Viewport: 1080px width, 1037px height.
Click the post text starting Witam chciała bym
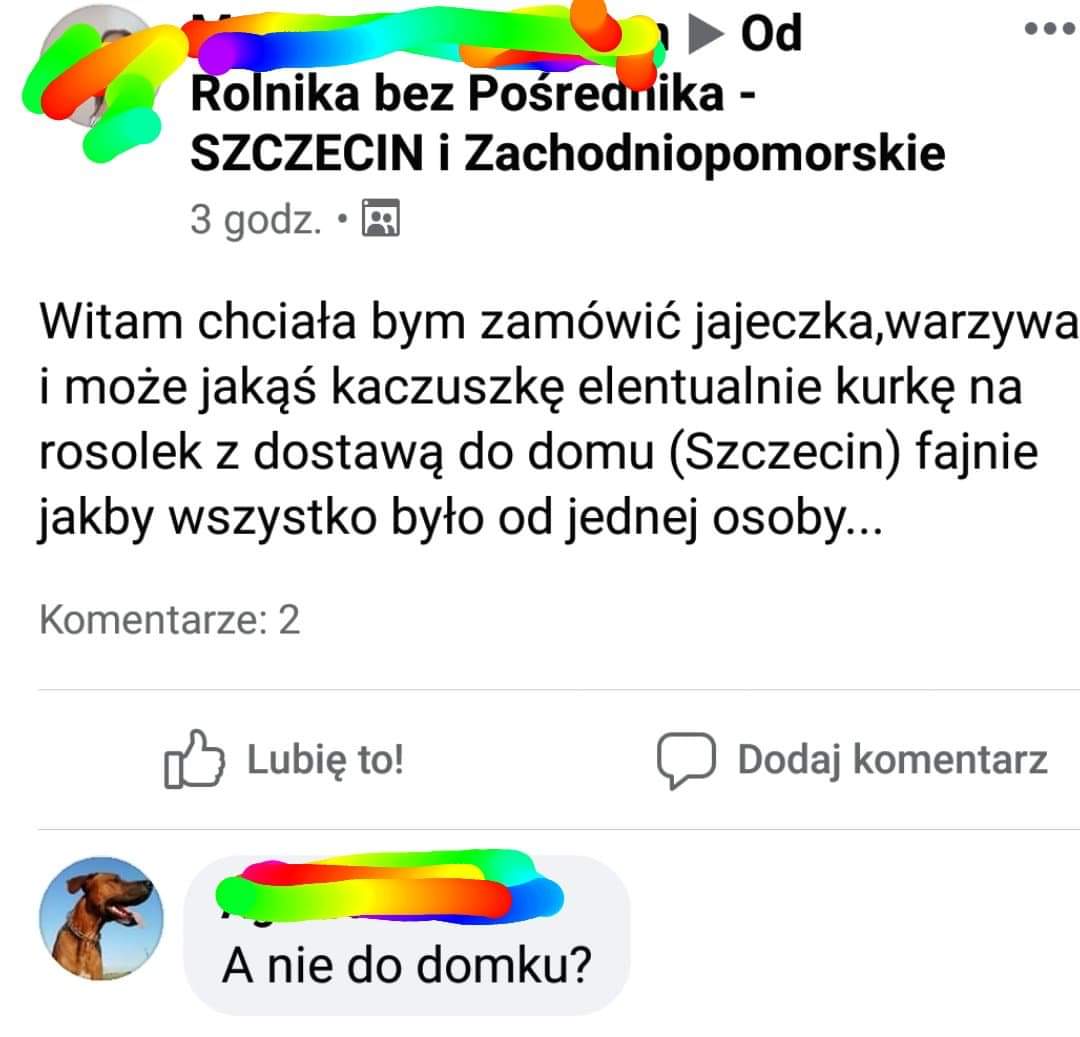[557, 419]
